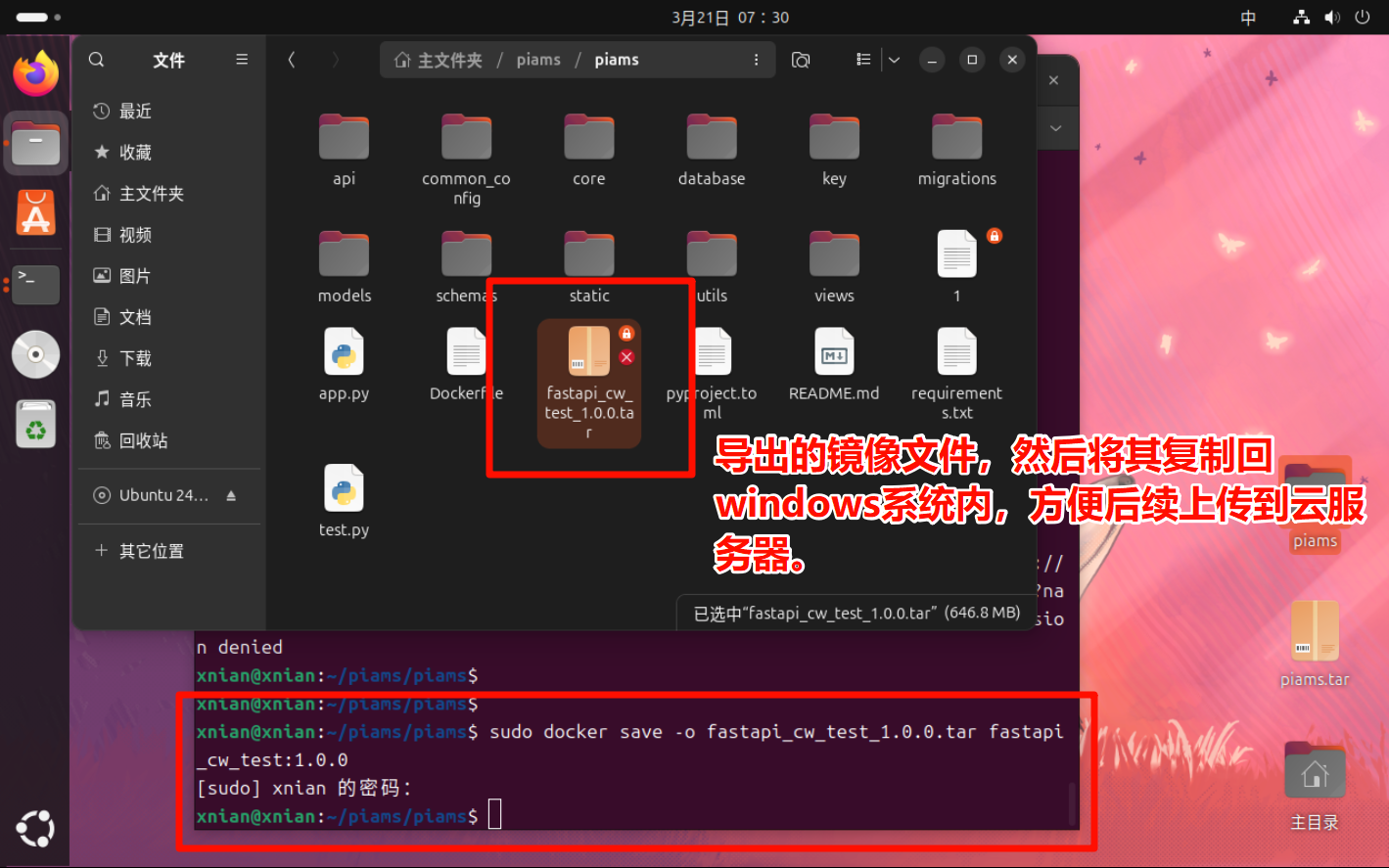Open the Trash dock icon
The height and width of the screenshot is (868, 1389).
click(35, 425)
